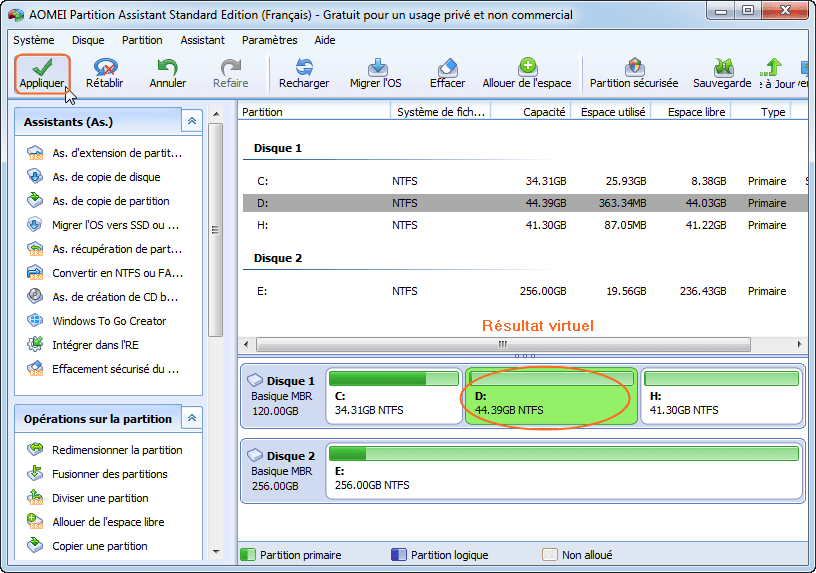The image size is (816, 573).
Task: Open Convertir en NTFS ou FAT32 tool
Action: (105, 273)
